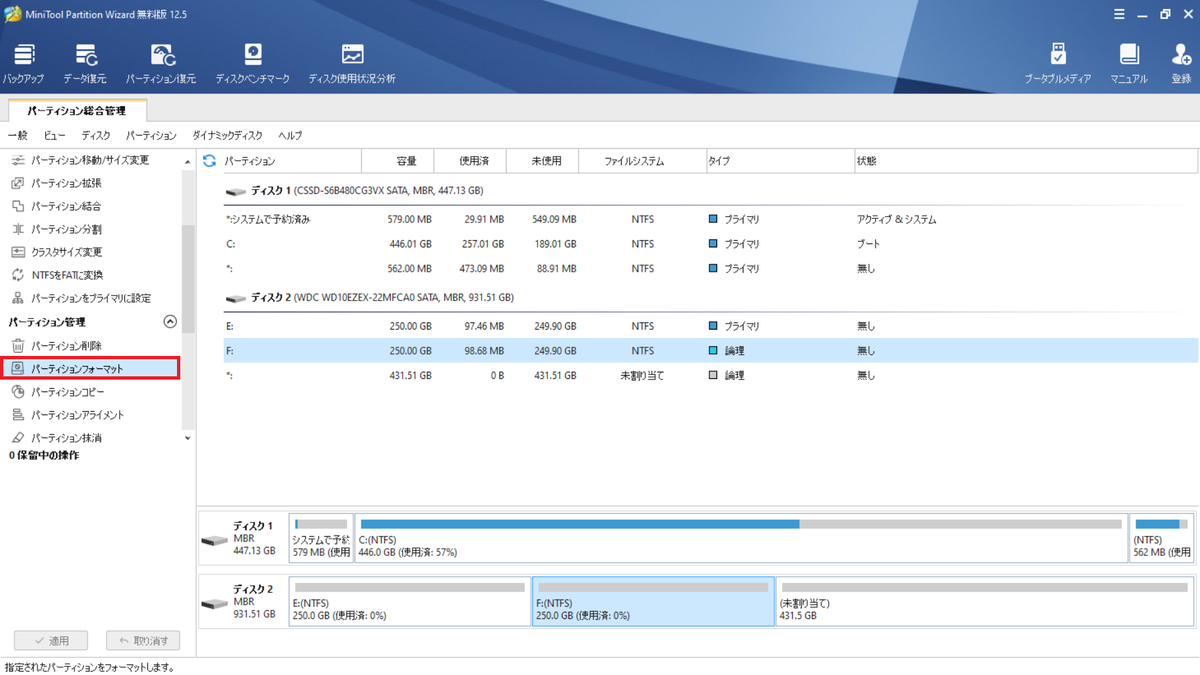Click (NTFS) 562 MB block in disk map
This screenshot has height=675, width=1200.
click(1161, 538)
